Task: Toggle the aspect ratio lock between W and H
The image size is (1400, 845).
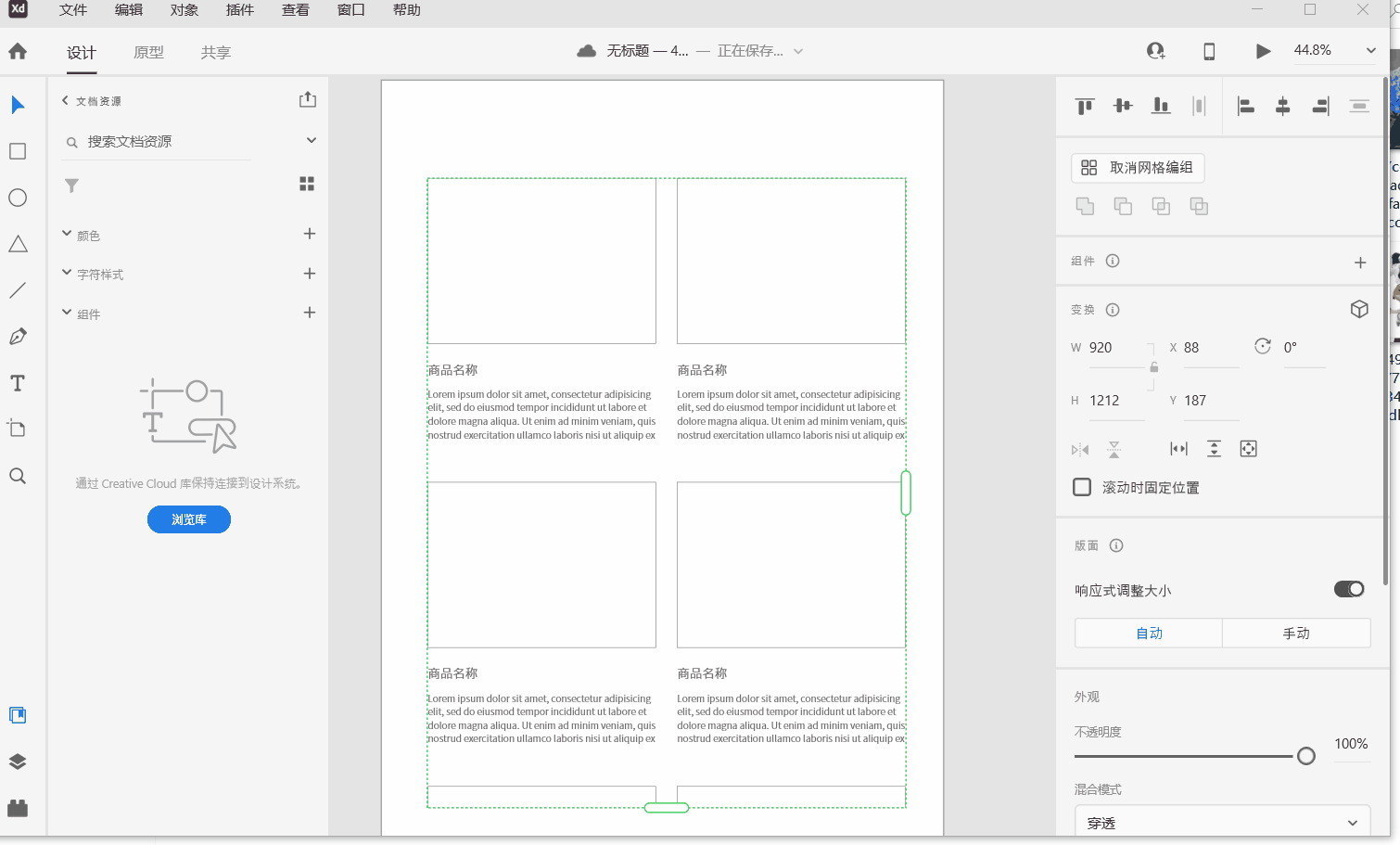Action: (x=1154, y=367)
